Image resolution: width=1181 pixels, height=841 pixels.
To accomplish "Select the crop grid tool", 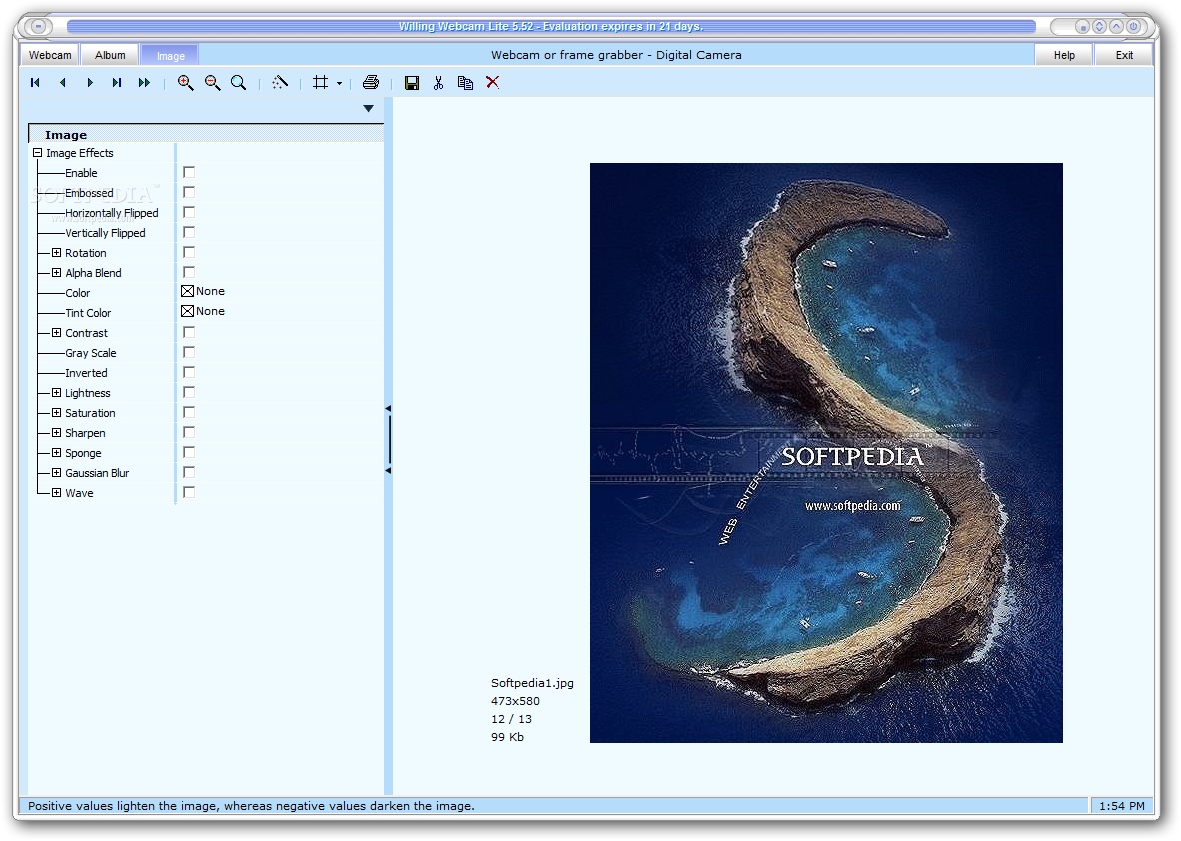I will pos(320,83).
